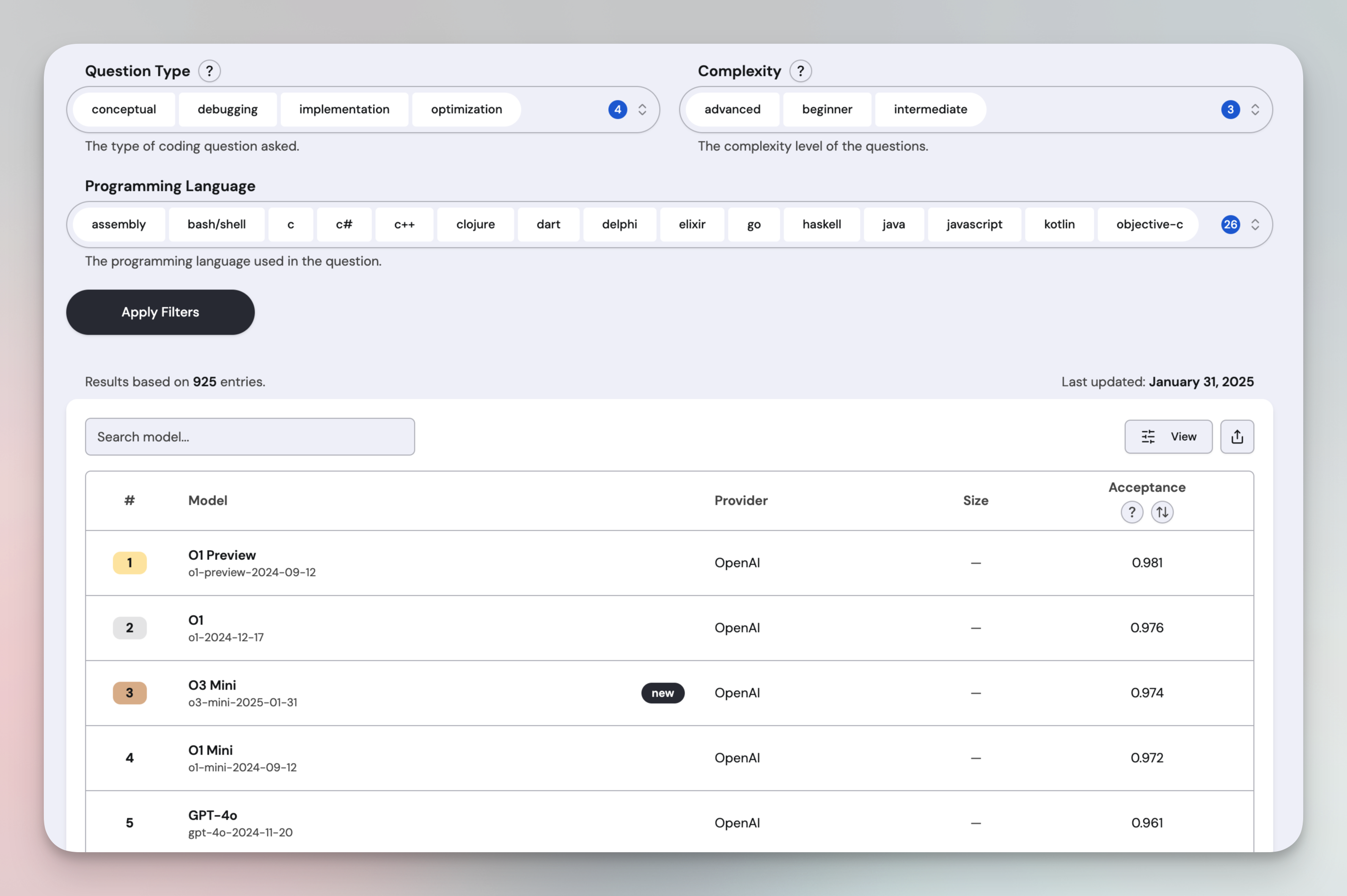The width and height of the screenshot is (1347, 896).
Task: Toggle the beginner complexity chip
Action: (x=826, y=109)
